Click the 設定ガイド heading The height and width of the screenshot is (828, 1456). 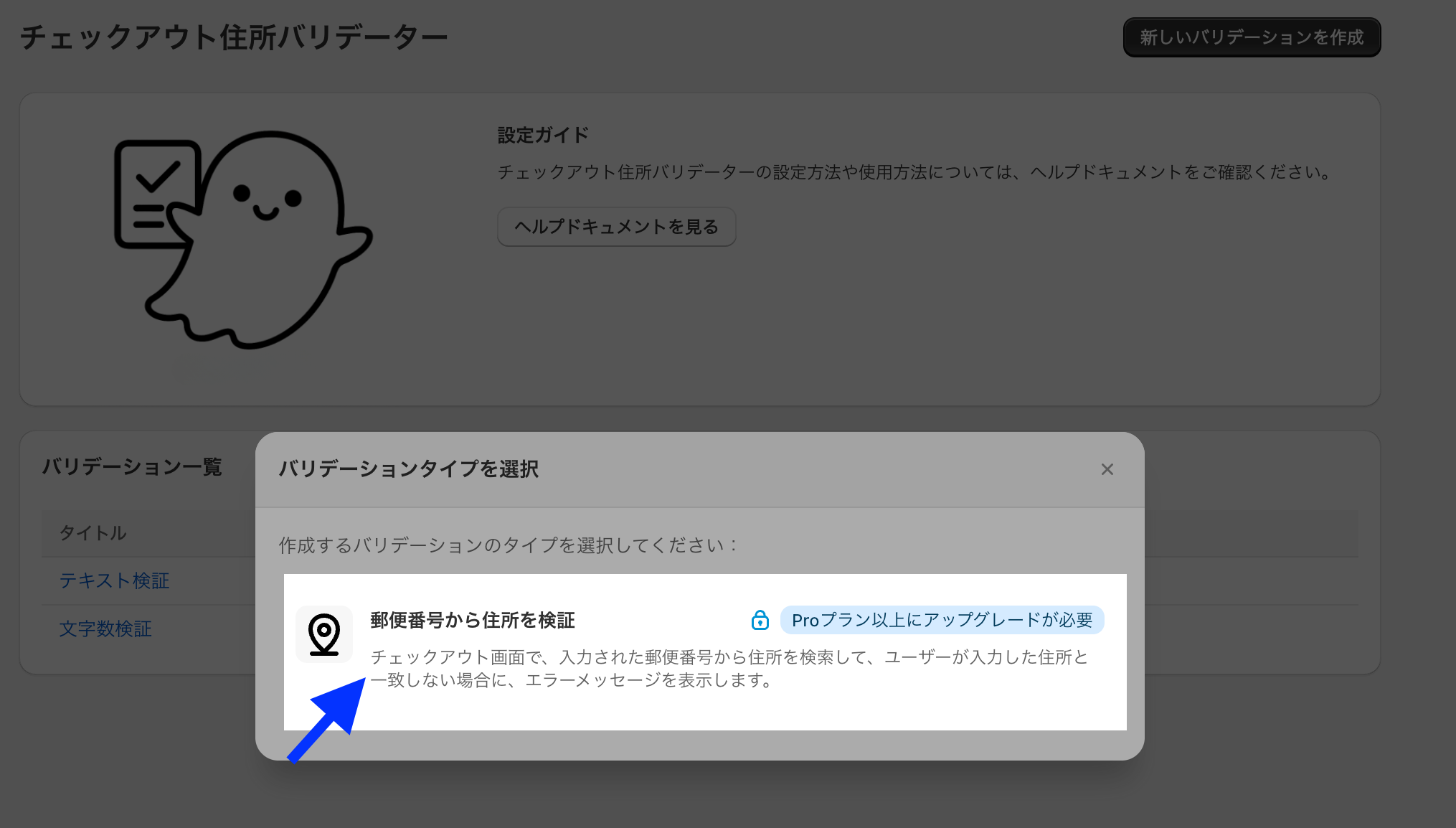[x=543, y=135]
